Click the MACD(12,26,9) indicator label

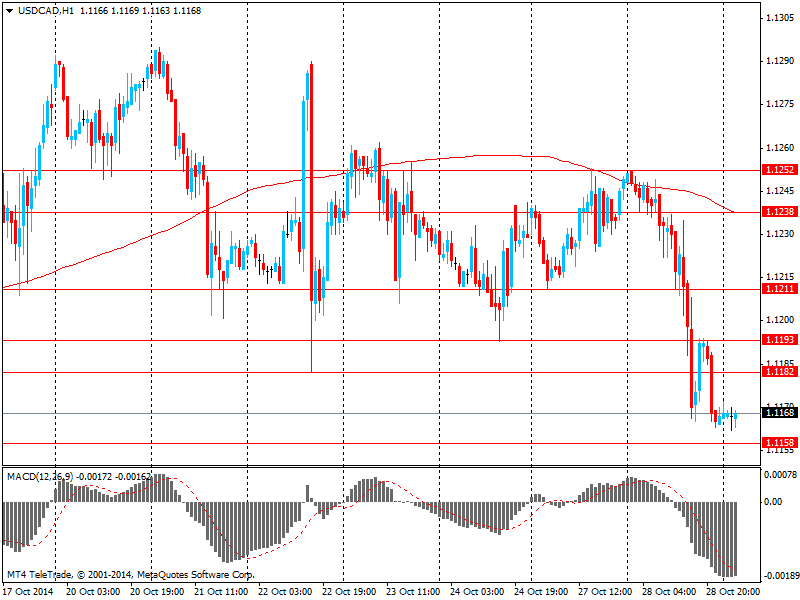point(42,477)
